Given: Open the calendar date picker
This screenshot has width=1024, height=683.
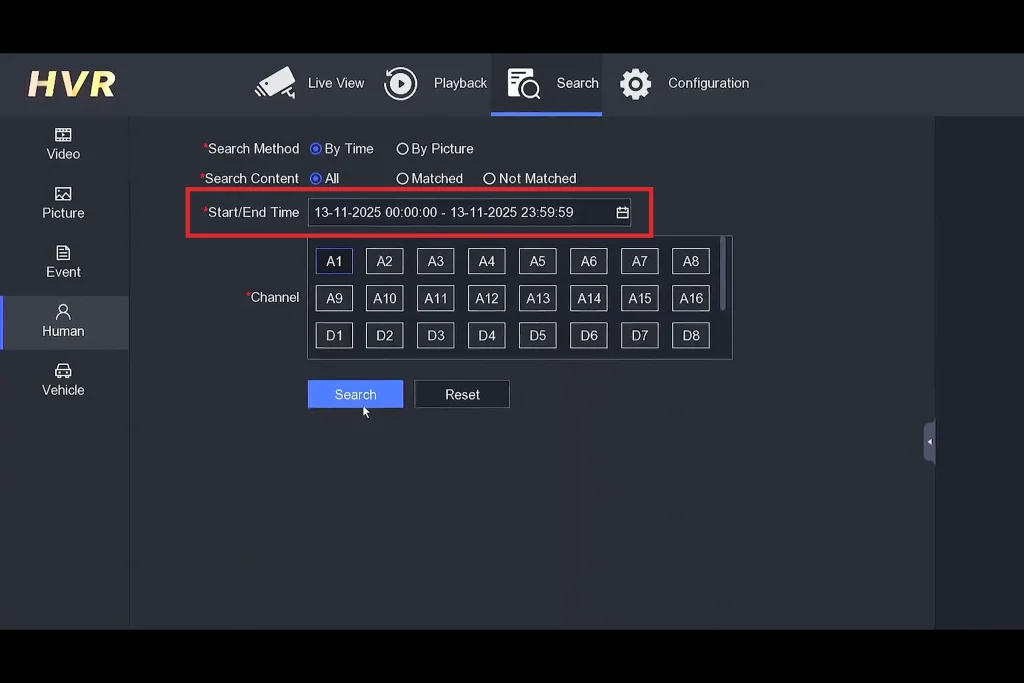Looking at the screenshot, I should tap(621, 212).
